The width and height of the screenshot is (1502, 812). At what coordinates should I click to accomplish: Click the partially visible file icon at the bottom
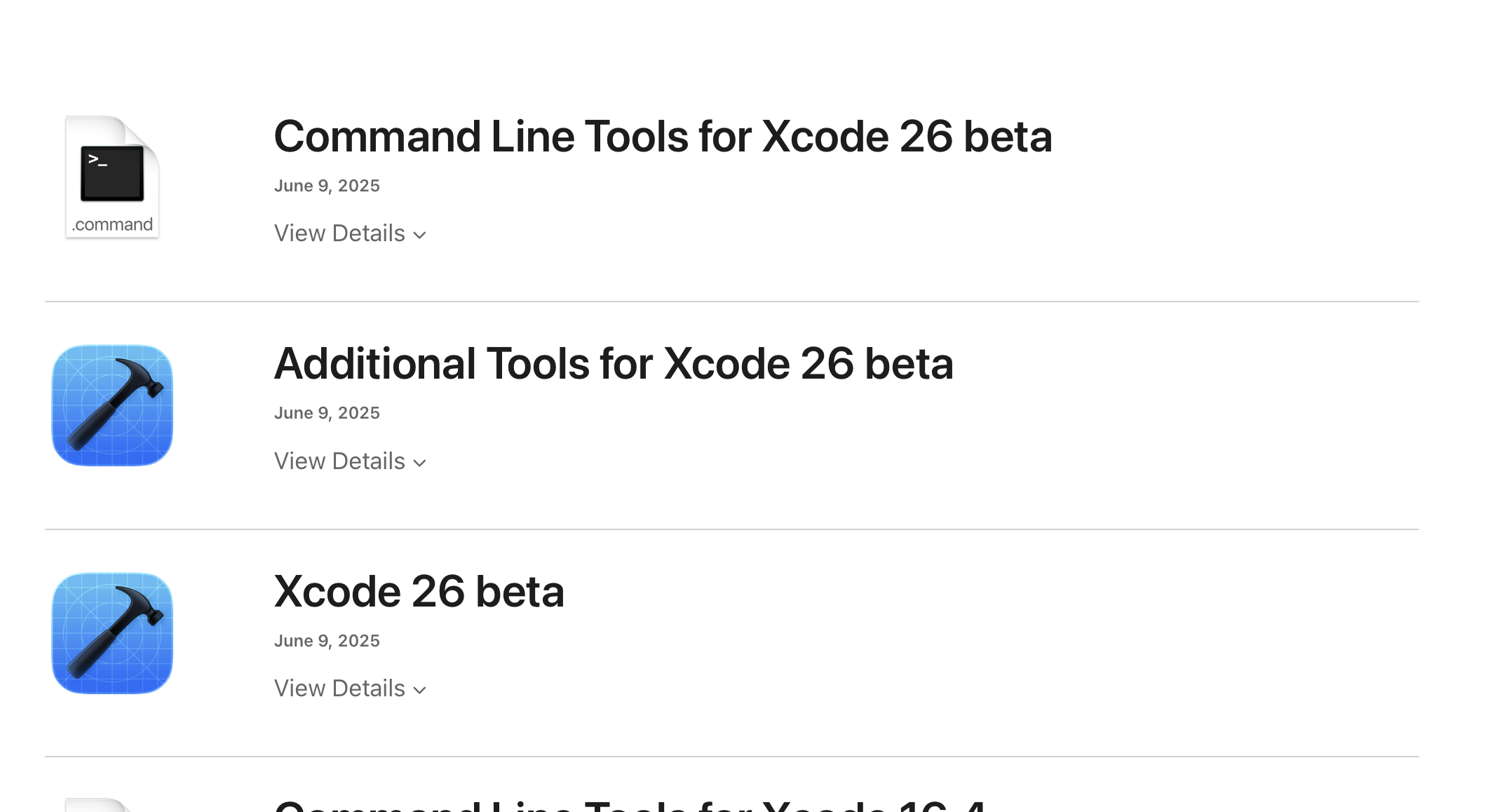point(98,805)
